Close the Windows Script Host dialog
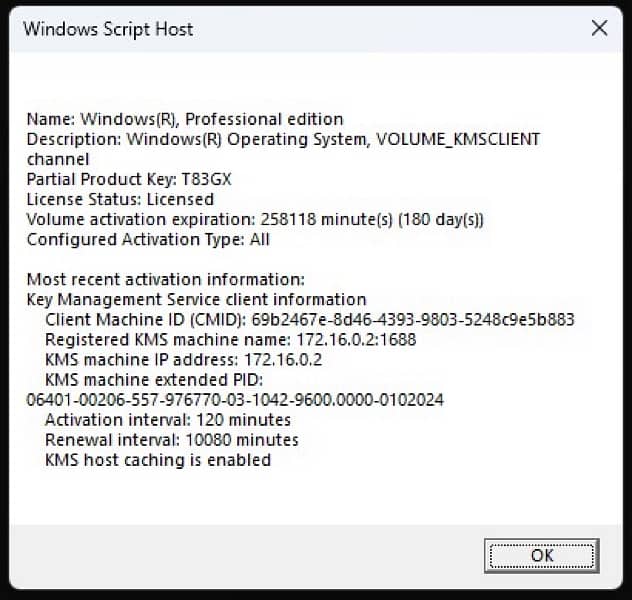Image resolution: width=632 pixels, height=600 pixels. [599, 28]
